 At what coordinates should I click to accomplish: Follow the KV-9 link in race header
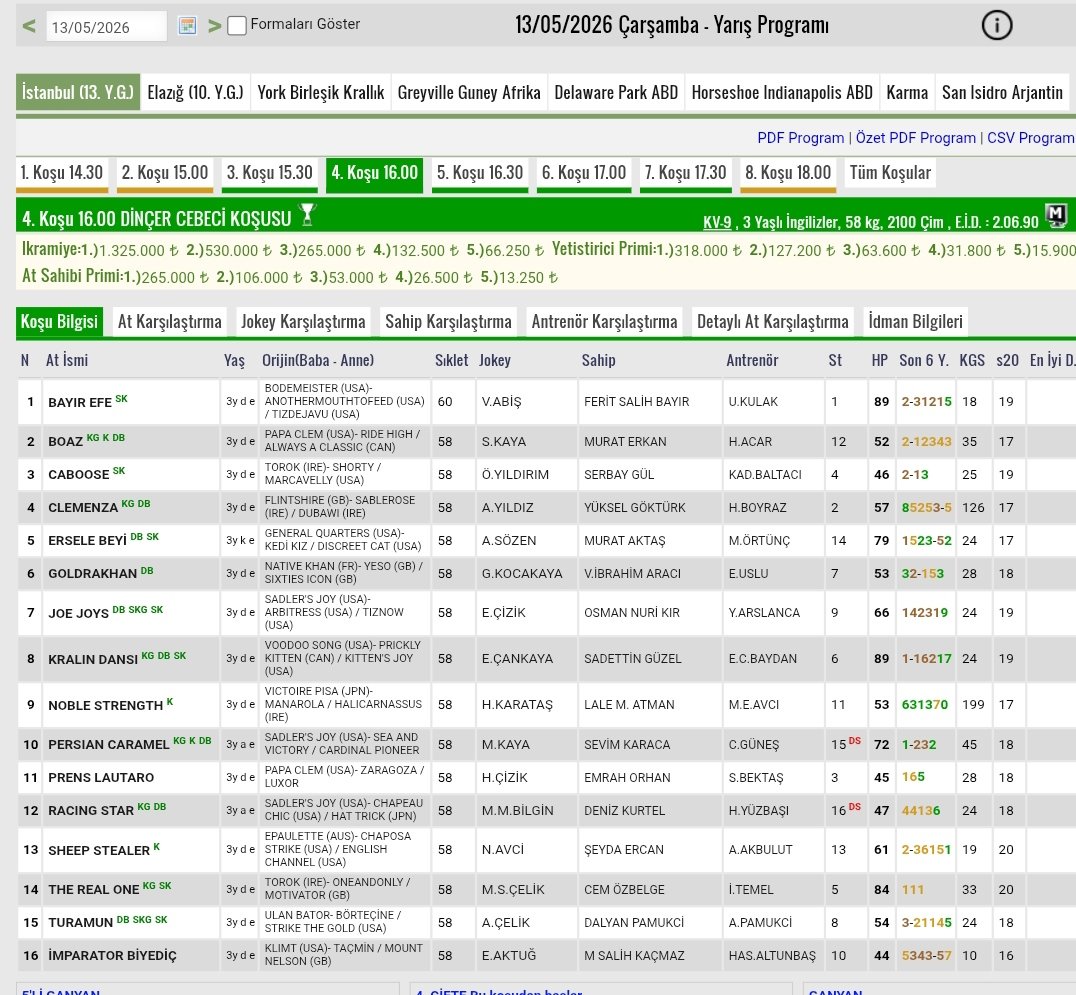(x=717, y=222)
